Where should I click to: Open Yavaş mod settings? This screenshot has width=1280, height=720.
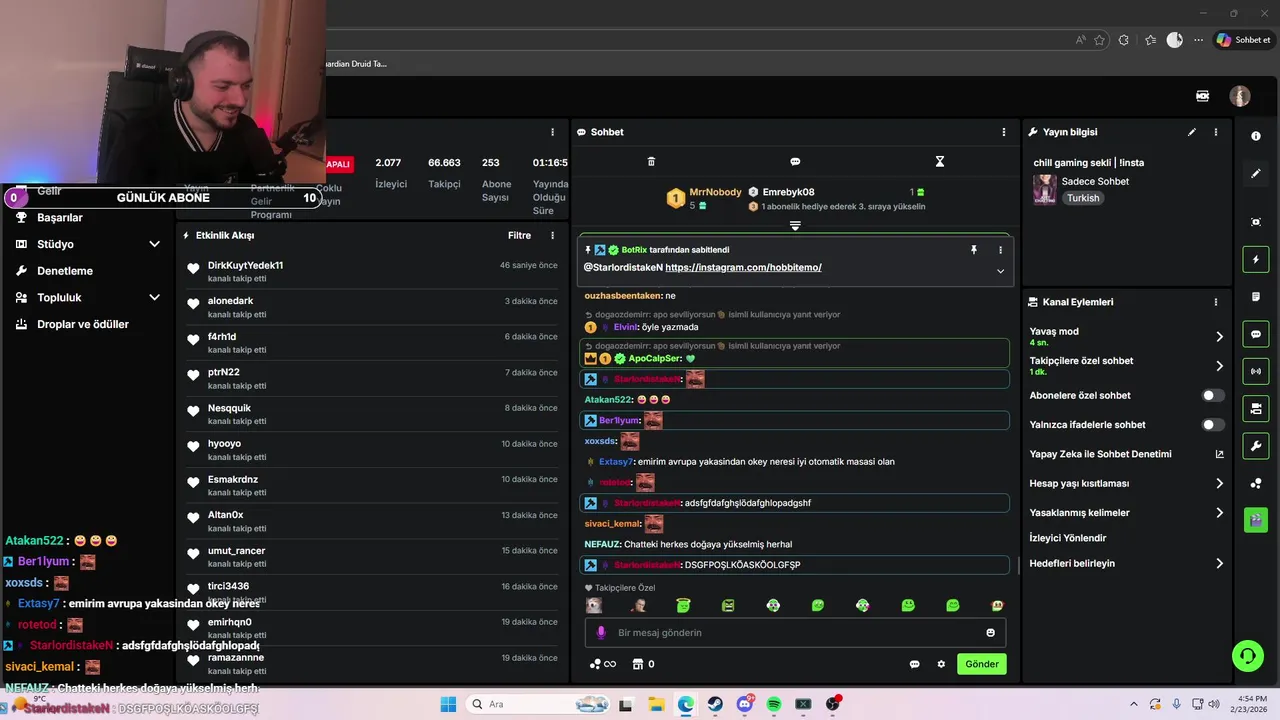(x=1127, y=336)
